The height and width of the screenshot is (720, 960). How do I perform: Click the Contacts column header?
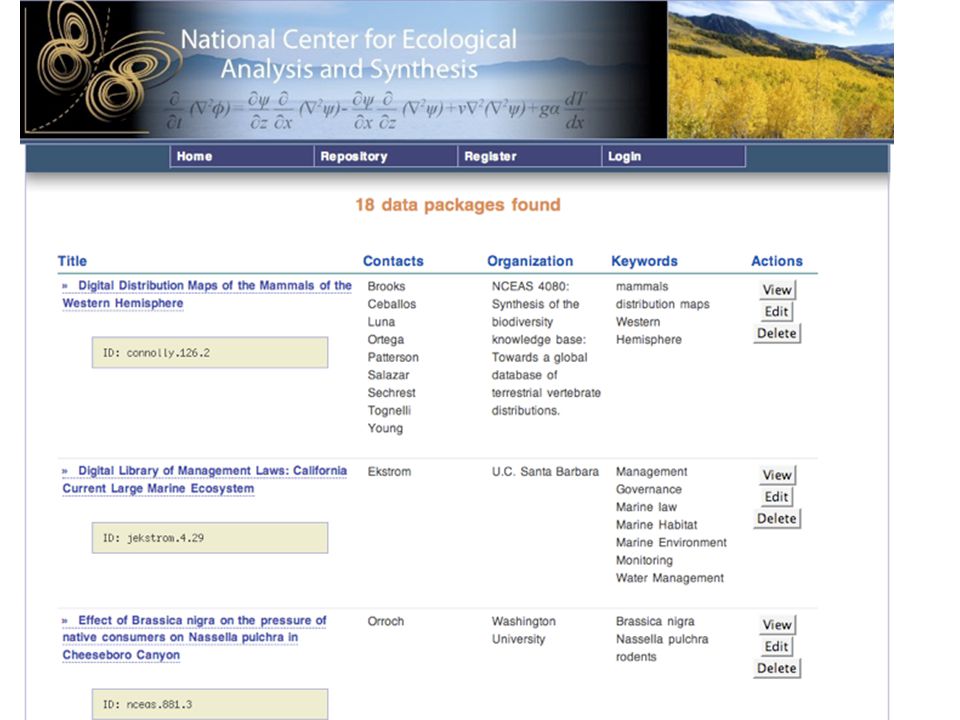click(393, 261)
